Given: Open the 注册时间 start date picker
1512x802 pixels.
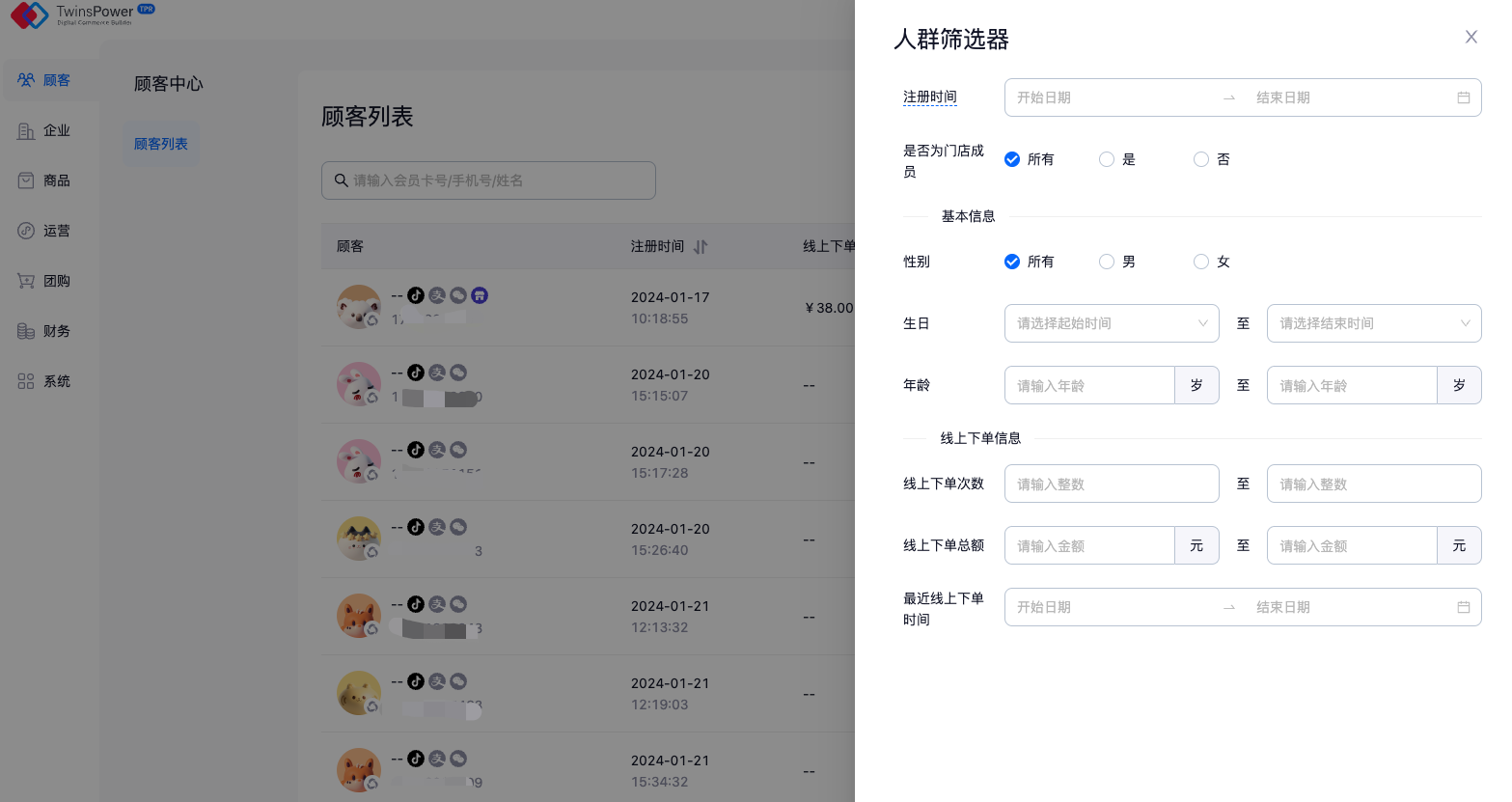Looking at the screenshot, I should (1110, 97).
